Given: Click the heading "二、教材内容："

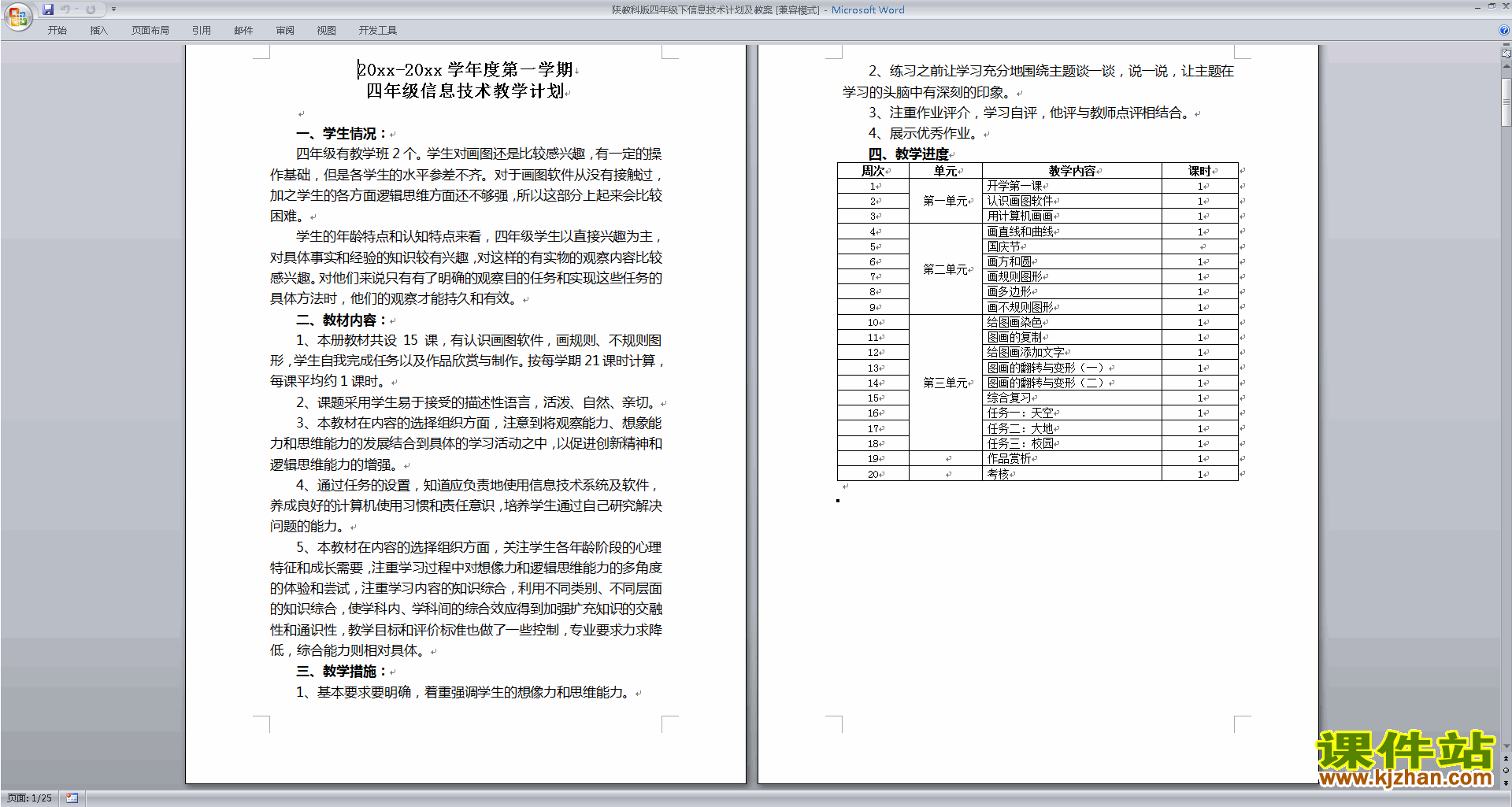Looking at the screenshot, I should [x=343, y=320].
